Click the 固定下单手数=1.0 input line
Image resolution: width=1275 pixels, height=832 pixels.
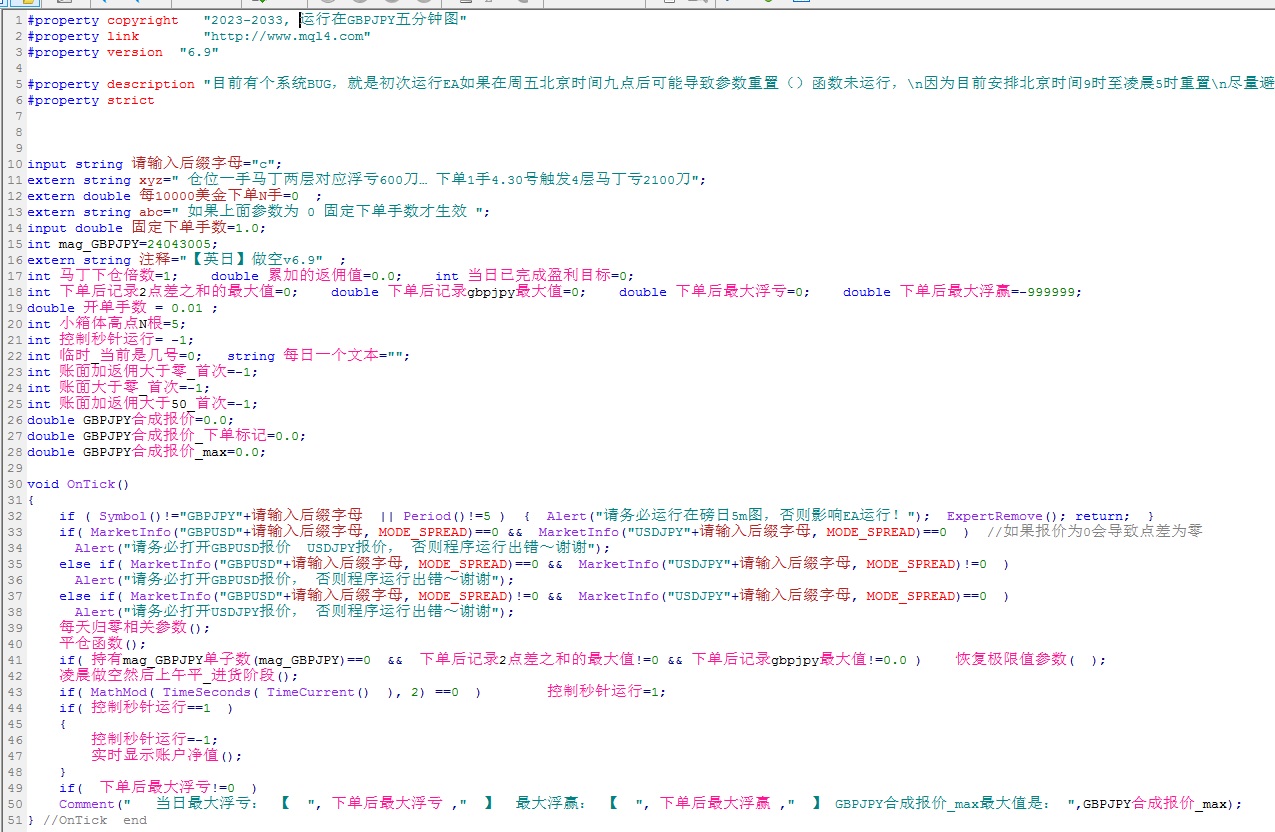pos(147,228)
